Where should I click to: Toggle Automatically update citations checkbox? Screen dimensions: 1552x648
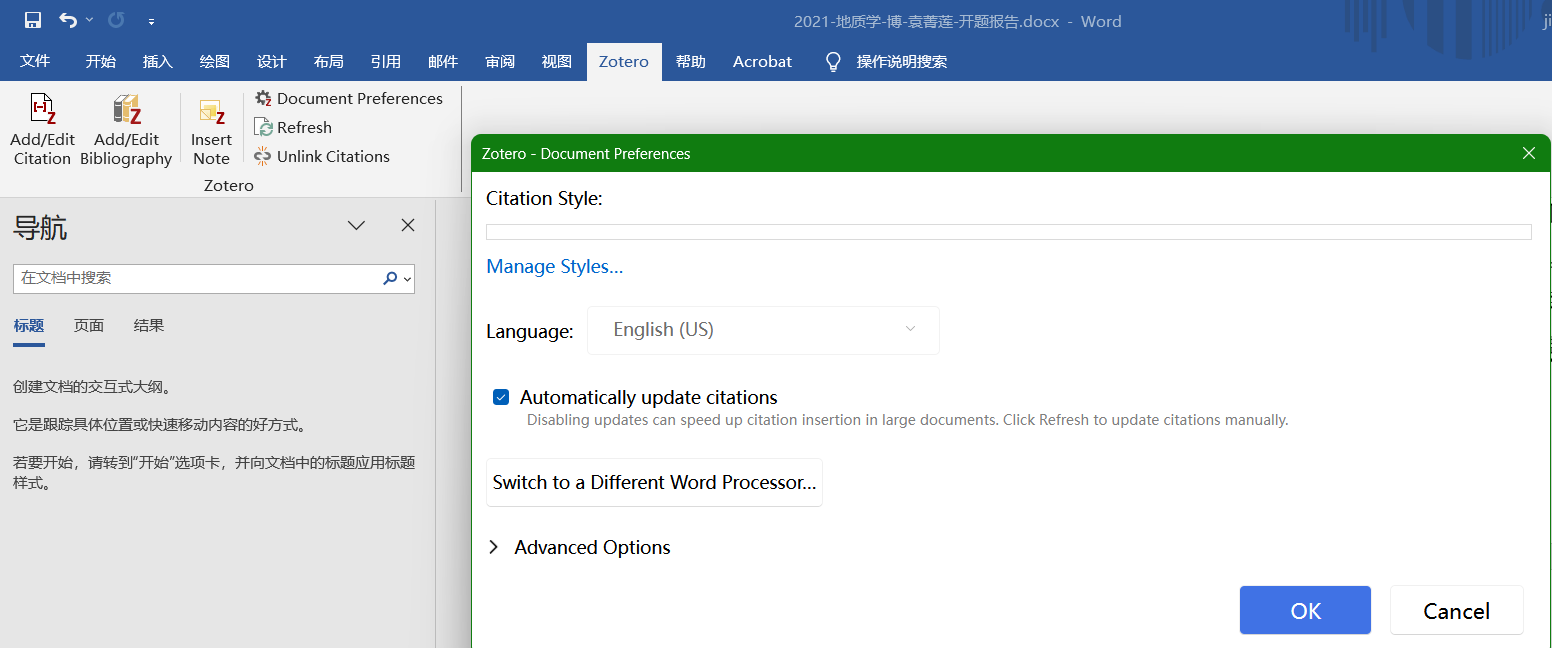point(502,397)
